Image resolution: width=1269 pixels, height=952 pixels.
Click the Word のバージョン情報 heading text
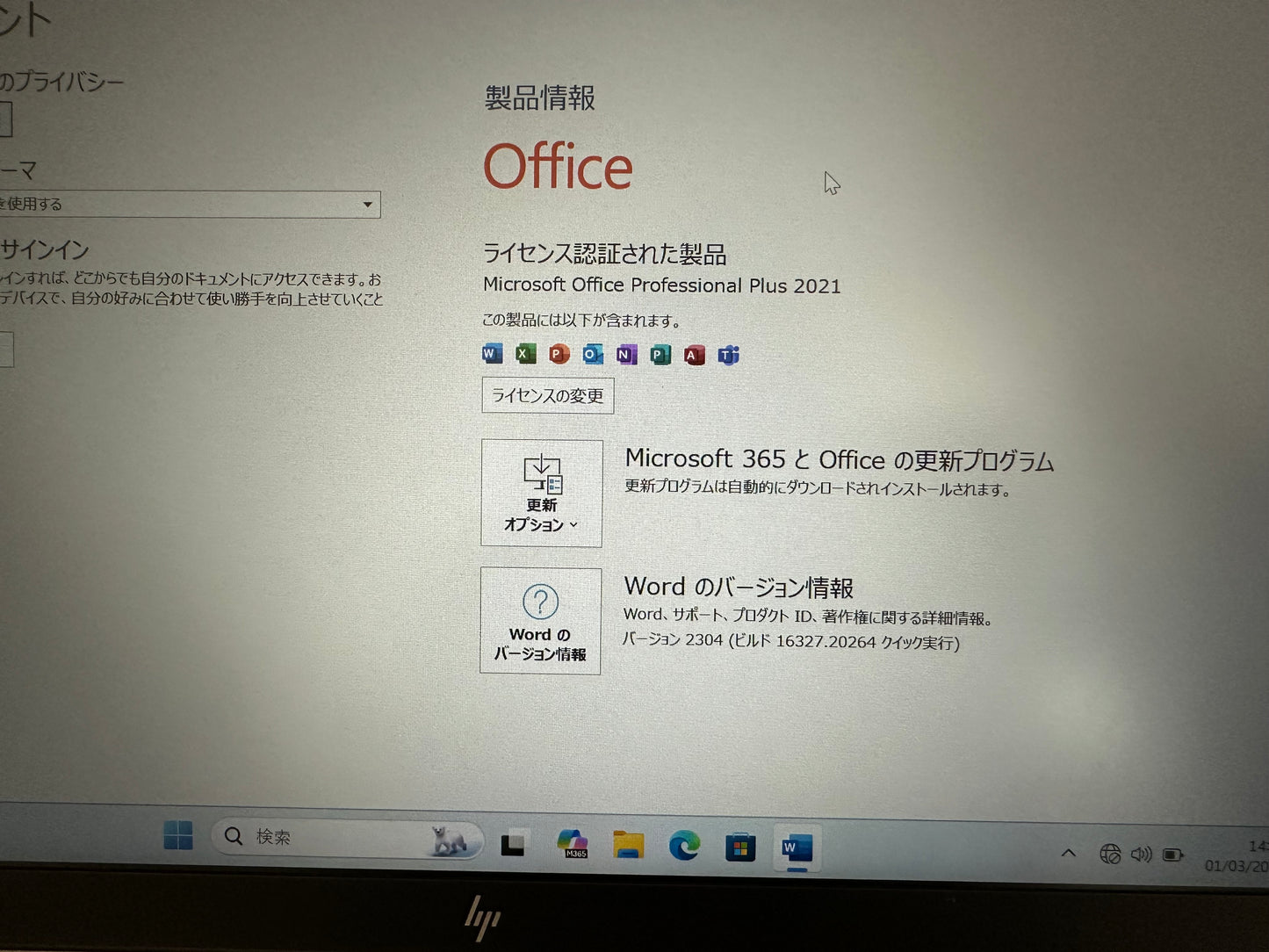pos(739,587)
